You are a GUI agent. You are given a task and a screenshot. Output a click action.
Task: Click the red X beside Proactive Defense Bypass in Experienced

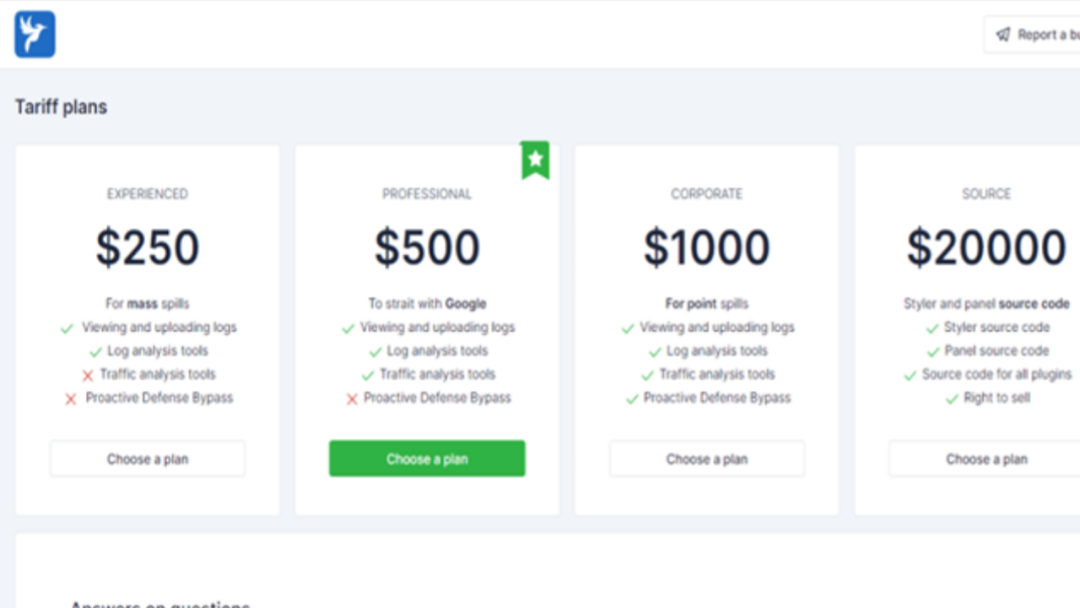pos(71,399)
